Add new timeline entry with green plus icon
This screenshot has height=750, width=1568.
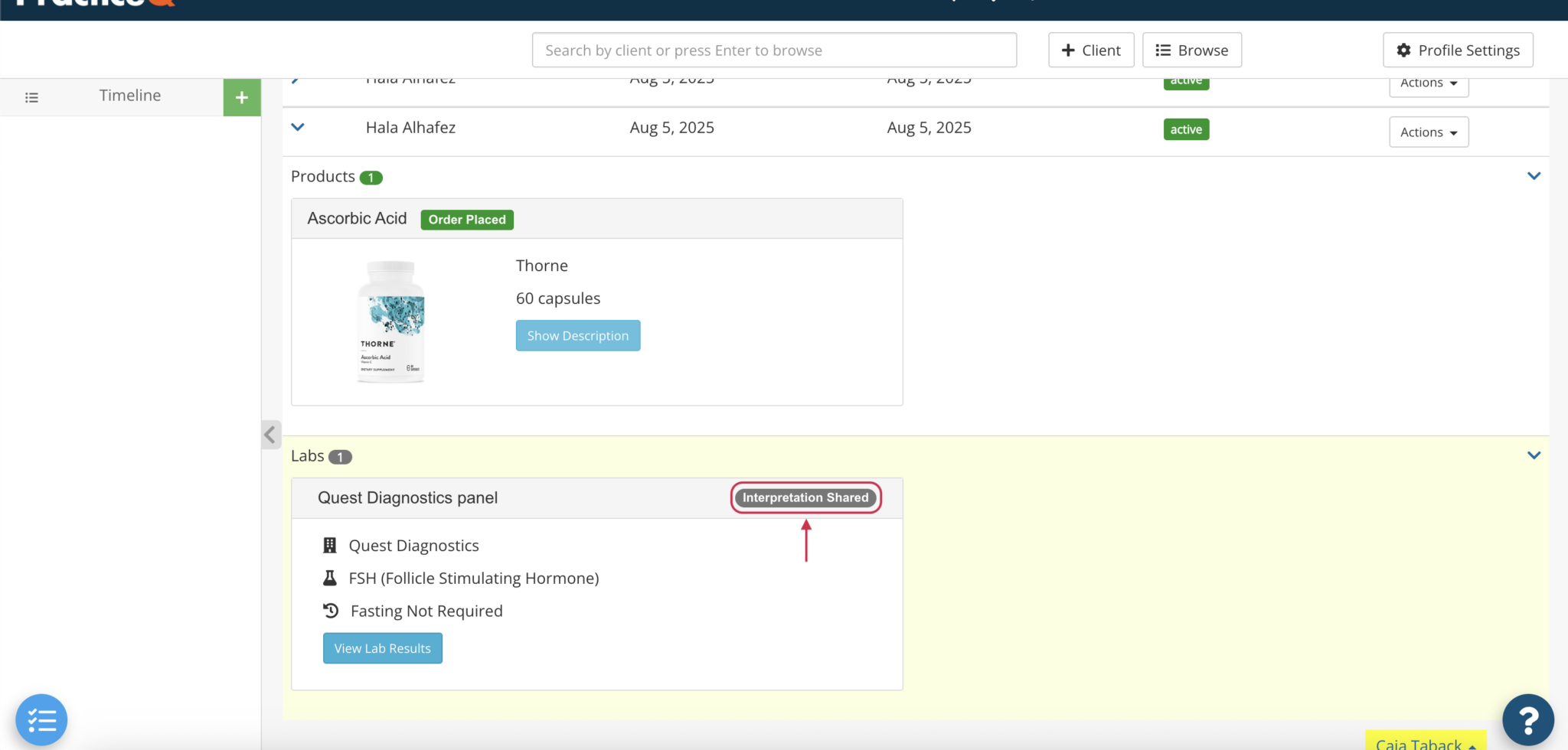(242, 97)
